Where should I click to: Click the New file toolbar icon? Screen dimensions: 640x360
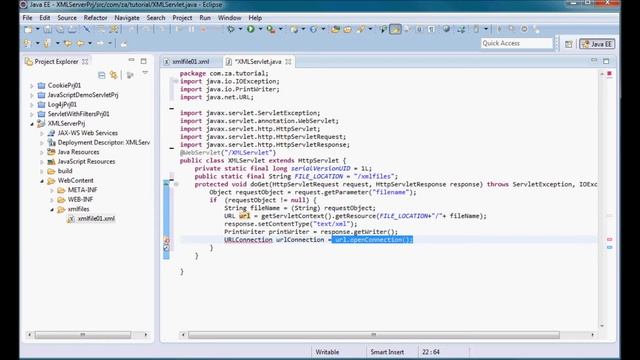pos(28,29)
